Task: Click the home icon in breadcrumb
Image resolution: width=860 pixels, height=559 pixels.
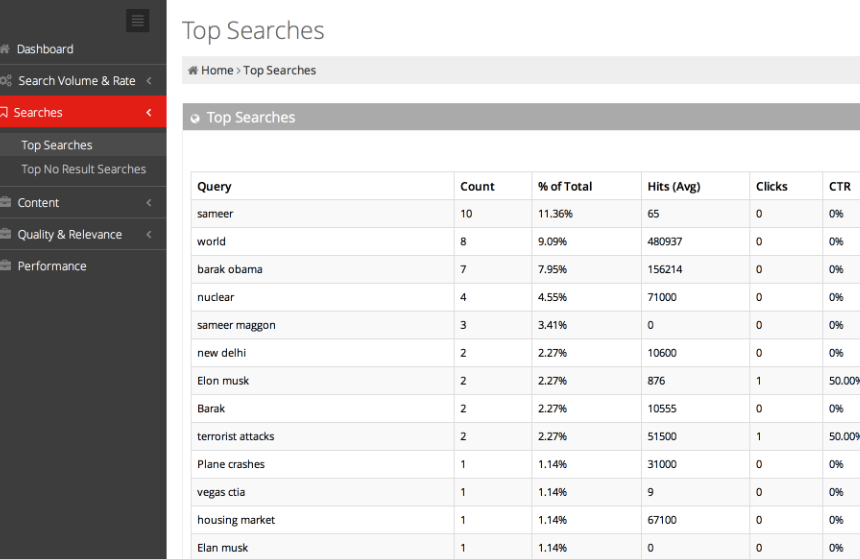Action: tap(193, 70)
